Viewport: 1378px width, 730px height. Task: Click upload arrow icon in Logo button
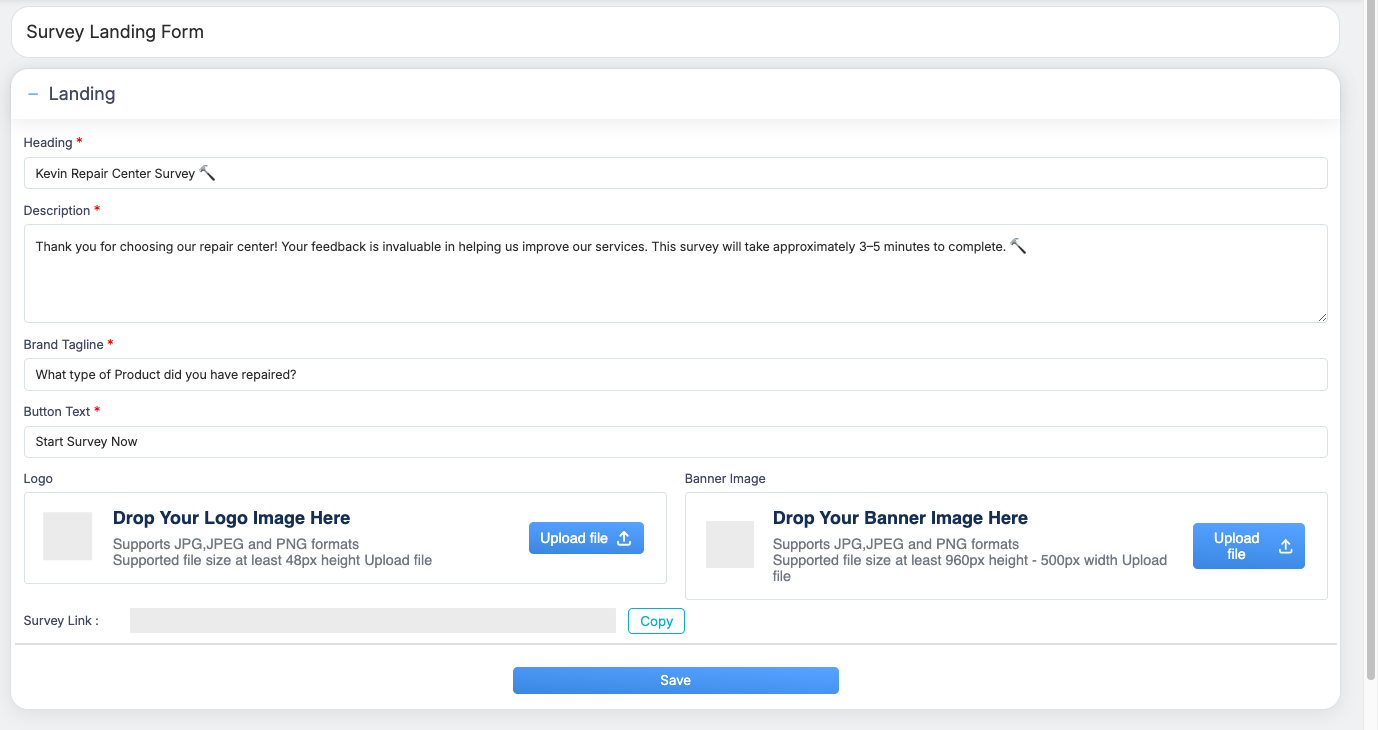624,538
